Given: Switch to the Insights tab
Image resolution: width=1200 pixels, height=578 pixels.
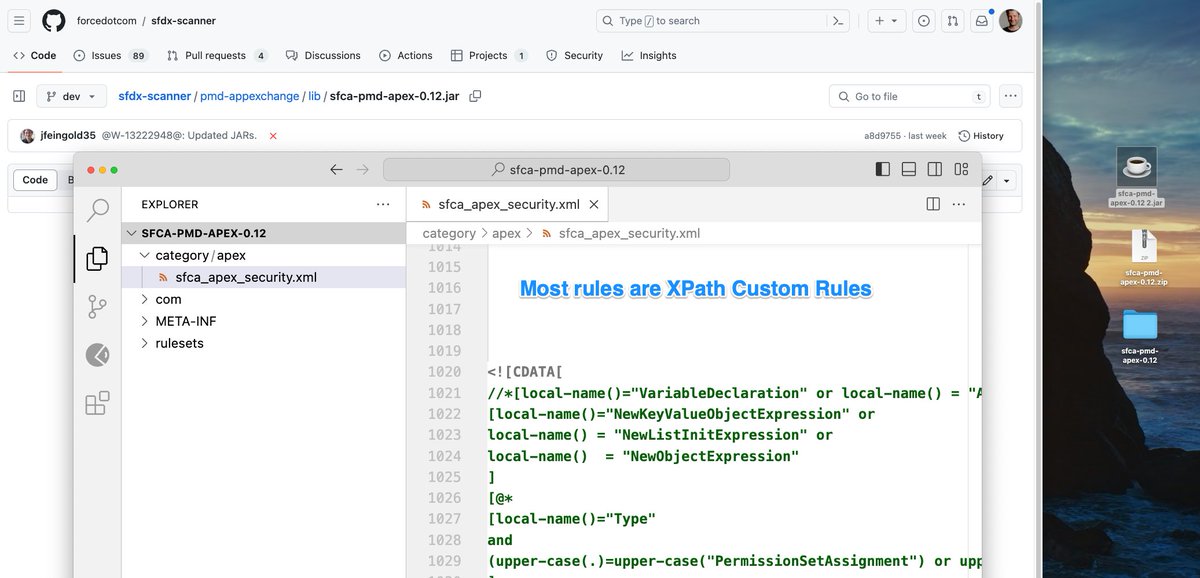Looking at the screenshot, I should (649, 56).
